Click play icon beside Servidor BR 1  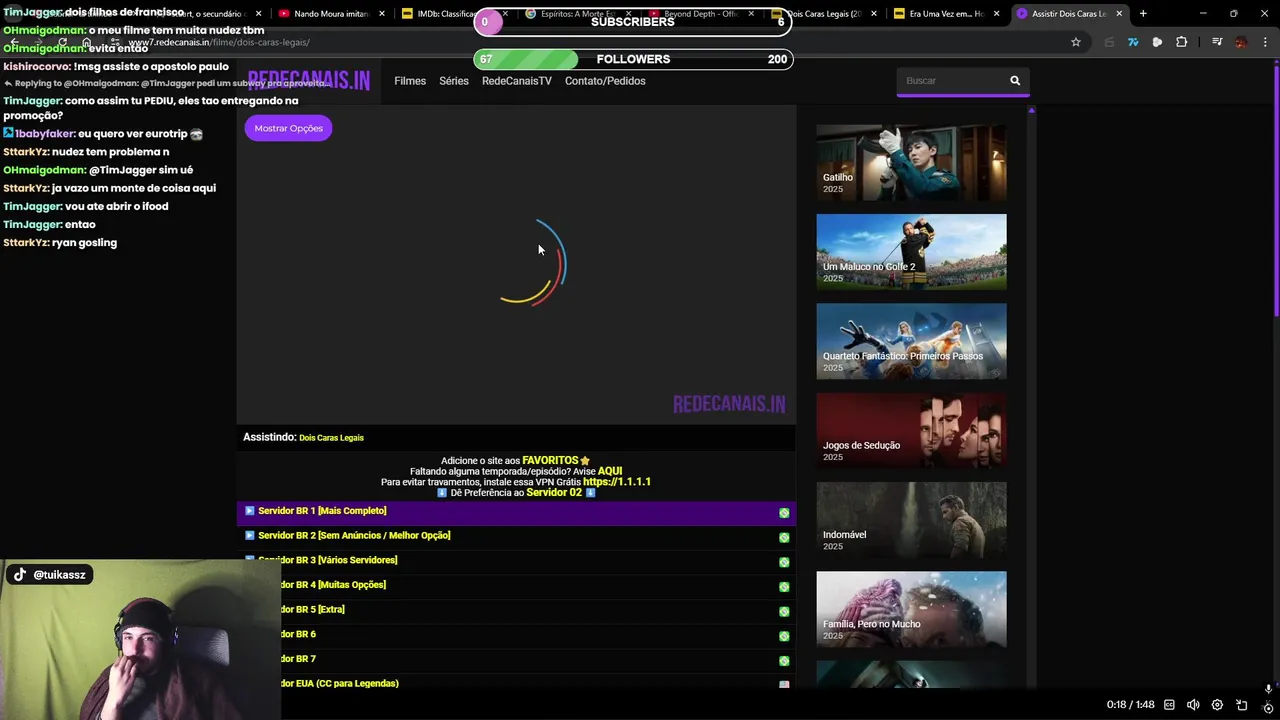coord(250,511)
